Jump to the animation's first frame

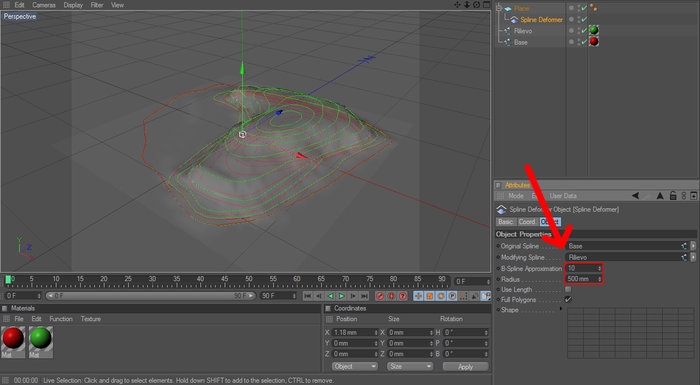308,296
